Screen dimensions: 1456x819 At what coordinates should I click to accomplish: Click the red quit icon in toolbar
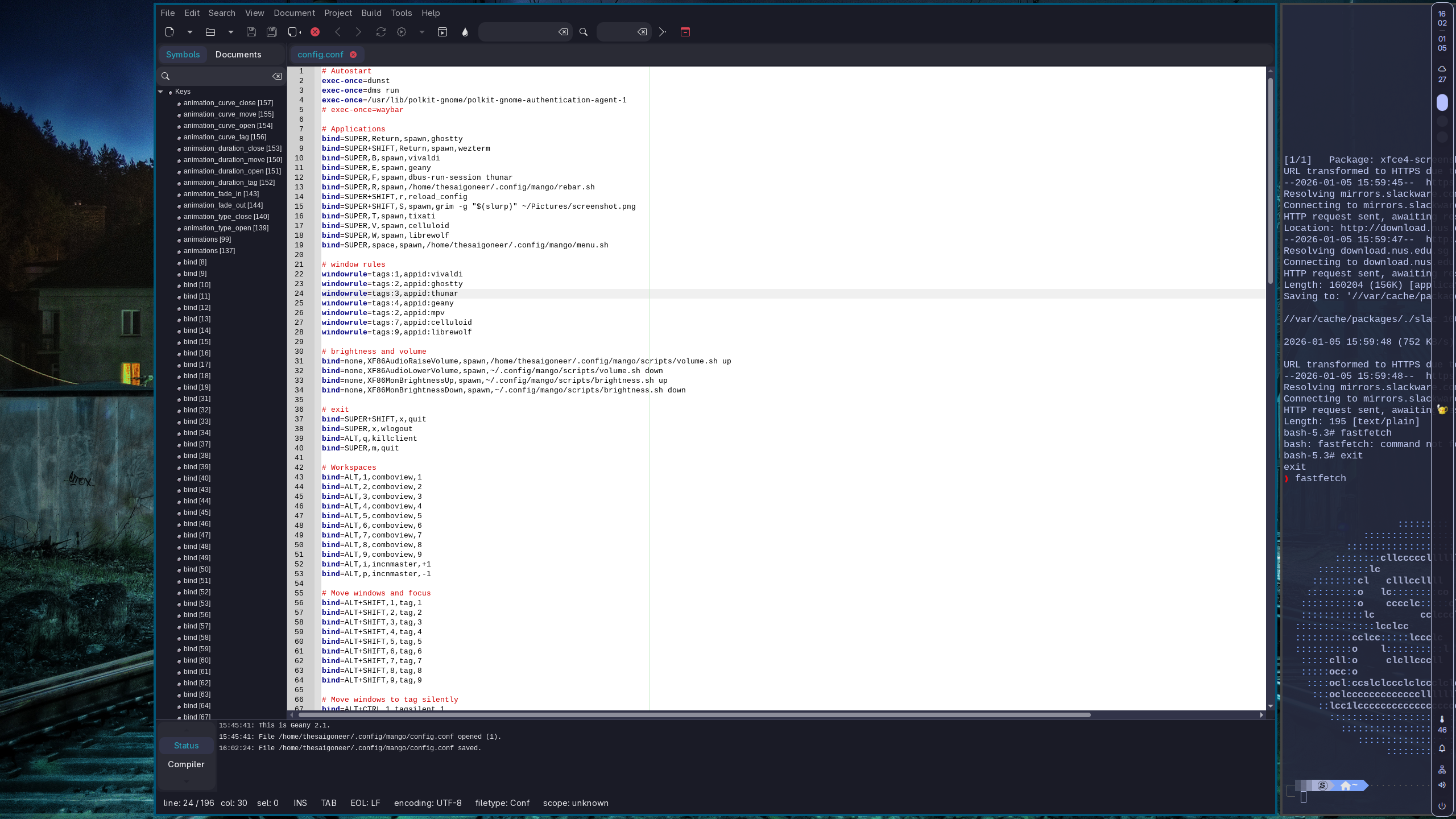click(685, 32)
